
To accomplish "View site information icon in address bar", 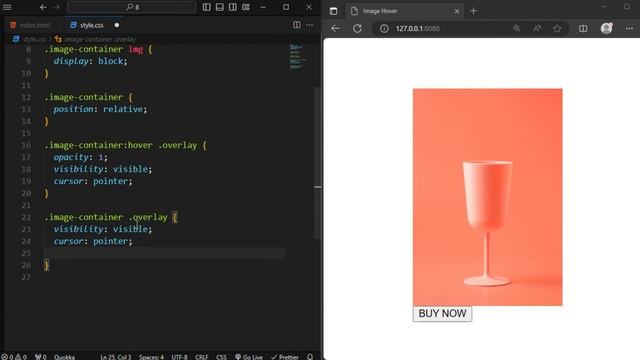I will pos(384,29).
